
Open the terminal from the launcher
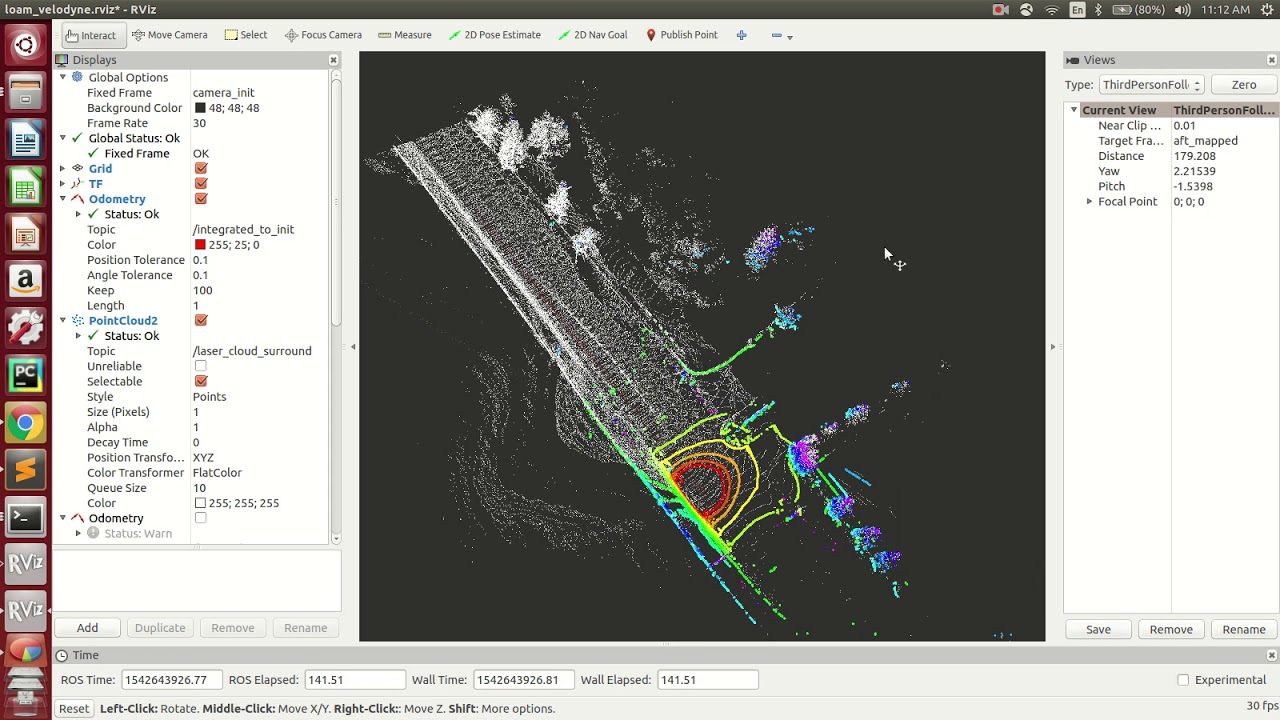(25, 518)
